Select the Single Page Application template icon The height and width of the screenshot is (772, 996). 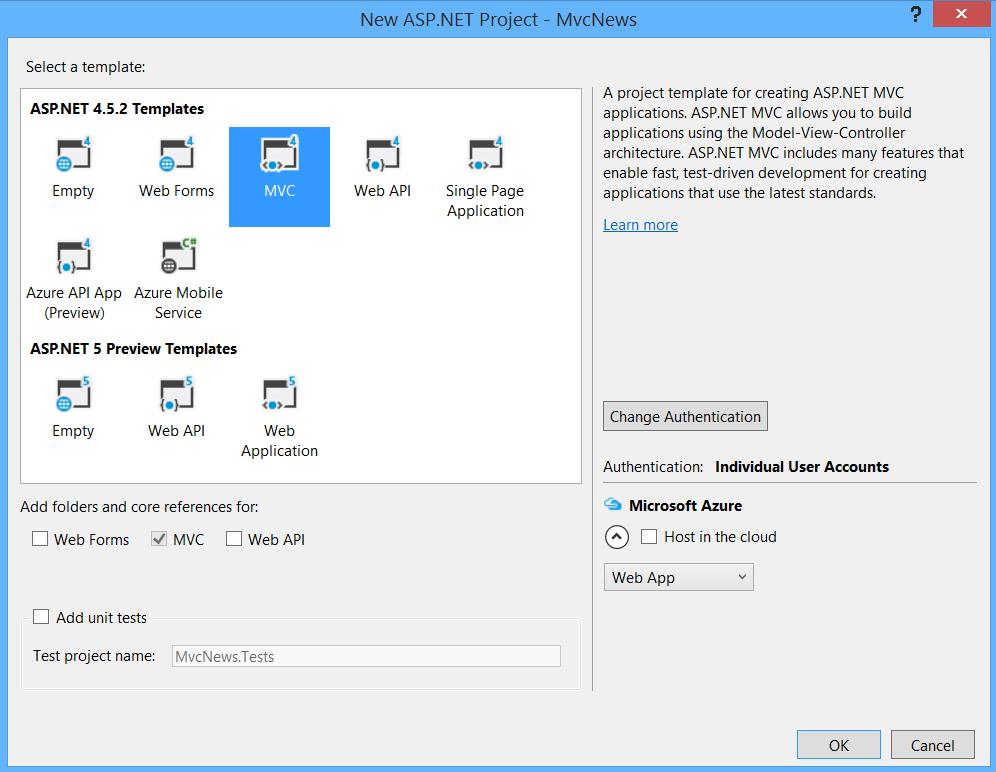coord(485,154)
